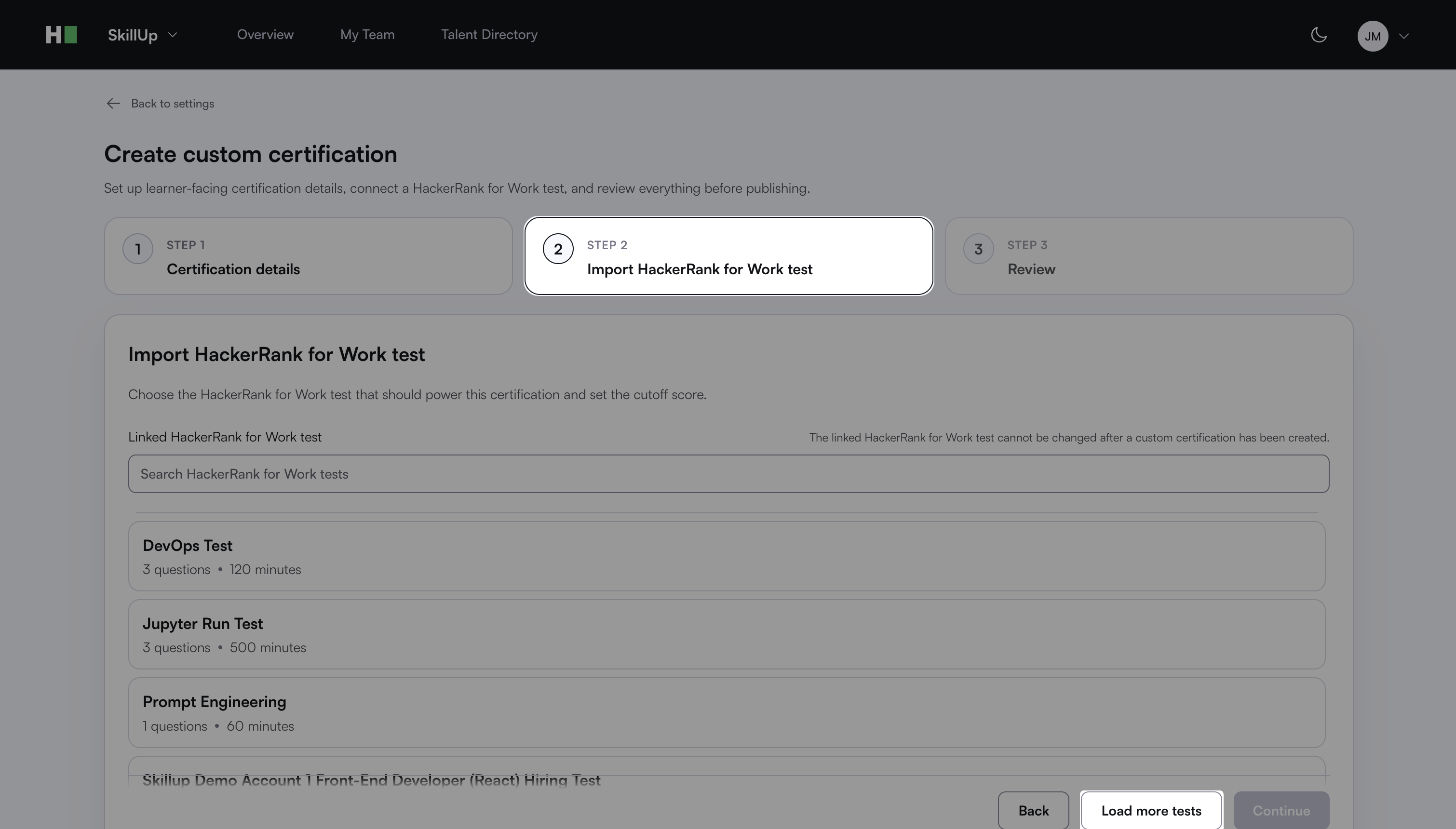Click step 3 number circle
This screenshot has width=1456, height=829.
(978, 249)
